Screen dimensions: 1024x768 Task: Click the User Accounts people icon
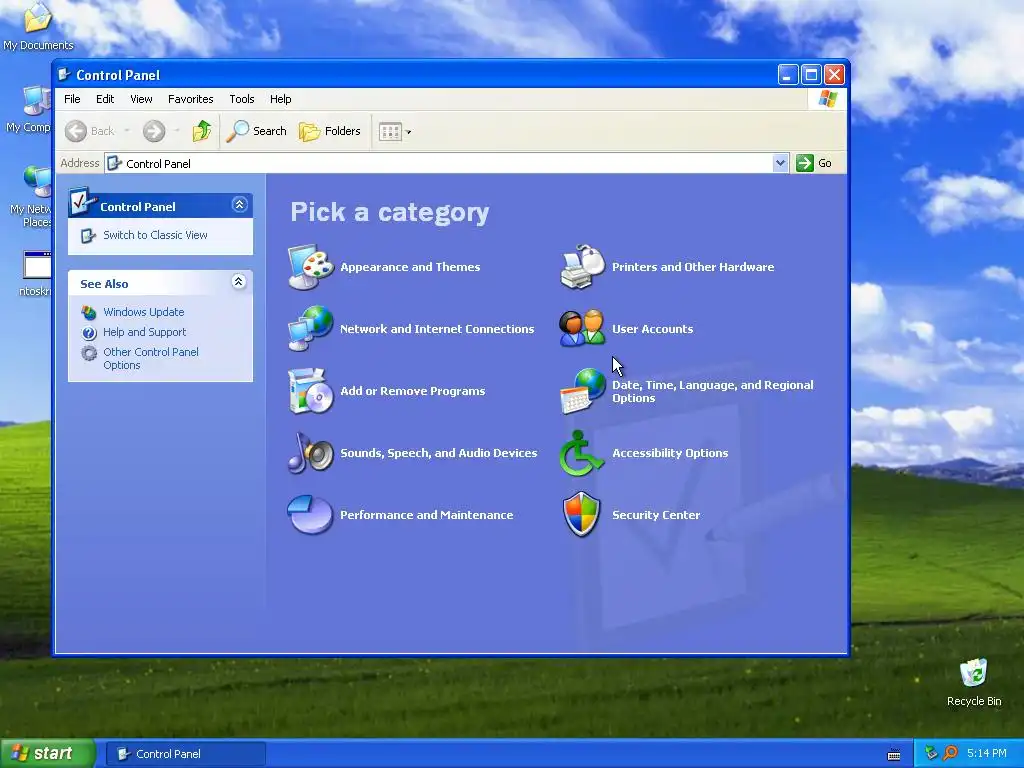(x=583, y=328)
